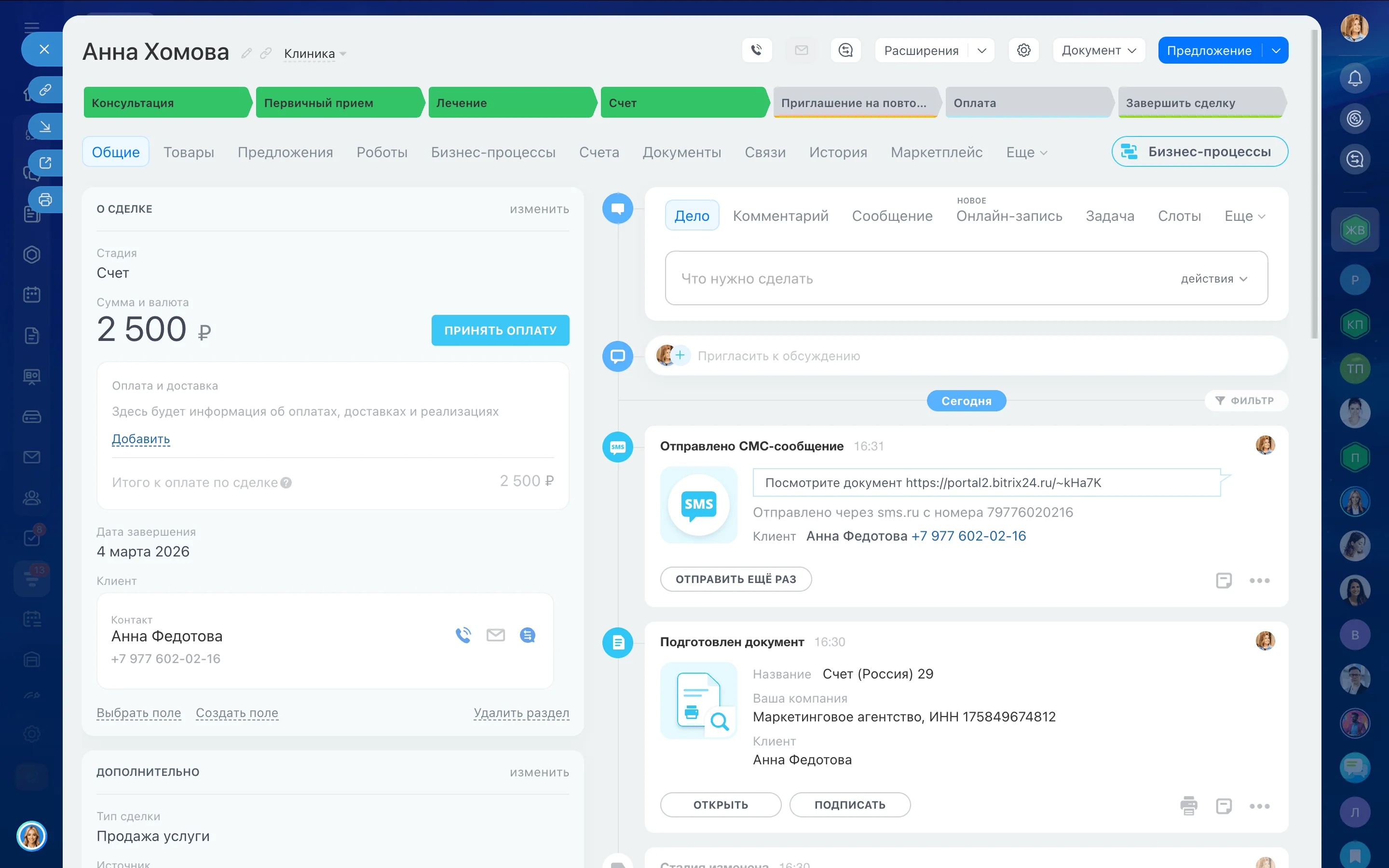Move deal to Приглашение на повто... stage
This screenshot has height=868, width=1389.
[857, 103]
